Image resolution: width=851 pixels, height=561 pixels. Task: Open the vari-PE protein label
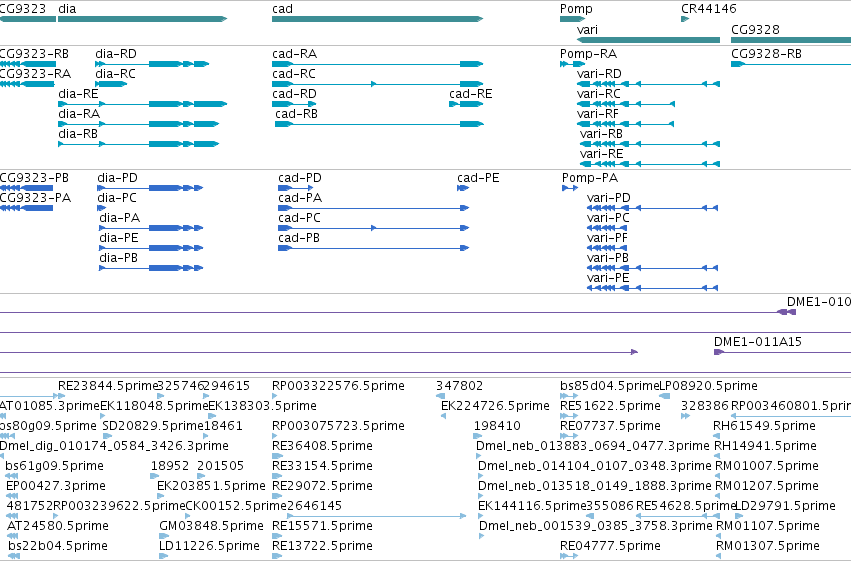tap(608, 278)
